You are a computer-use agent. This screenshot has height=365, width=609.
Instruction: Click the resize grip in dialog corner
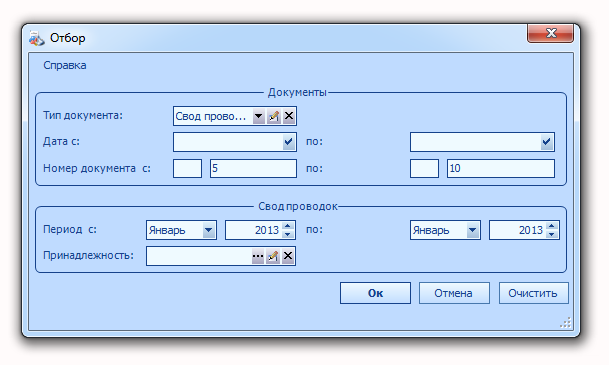(x=566, y=323)
